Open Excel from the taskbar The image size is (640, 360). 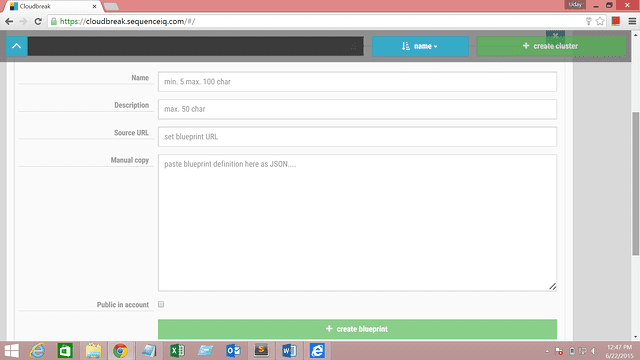click(177, 351)
